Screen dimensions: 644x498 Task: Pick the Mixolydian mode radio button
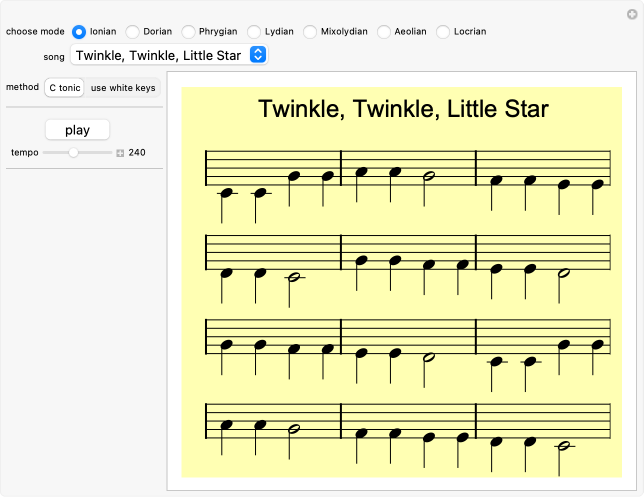[311, 31]
